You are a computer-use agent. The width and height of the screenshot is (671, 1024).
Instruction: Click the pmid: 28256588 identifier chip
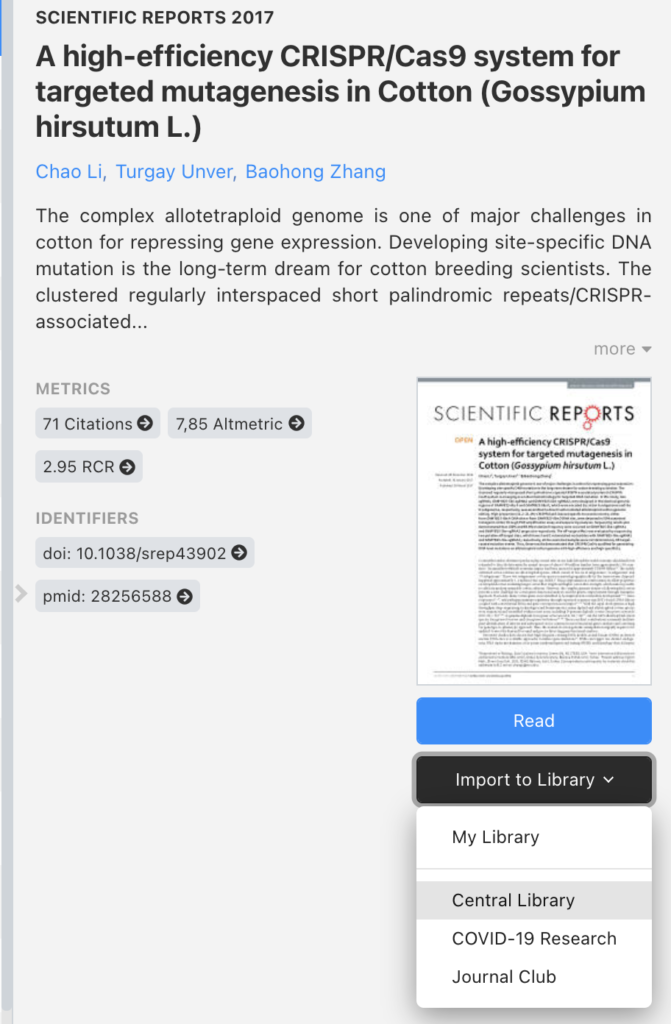click(98, 595)
